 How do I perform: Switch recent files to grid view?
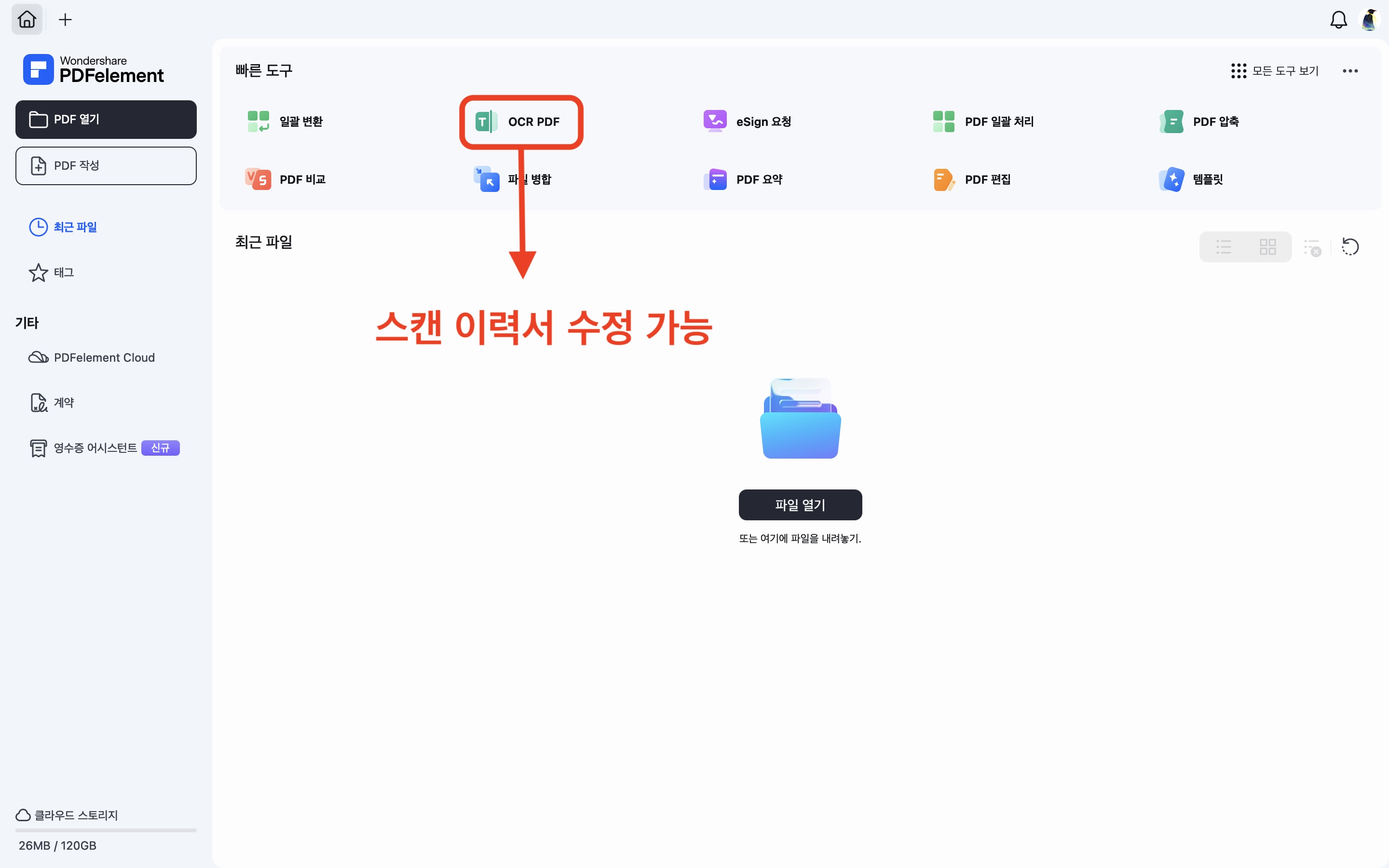coord(1267,247)
